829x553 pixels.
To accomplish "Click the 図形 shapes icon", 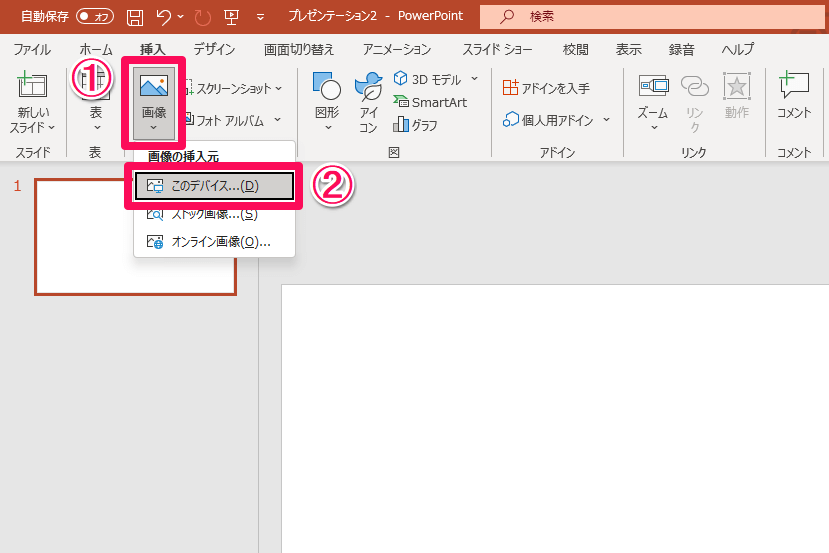I will click(x=327, y=86).
